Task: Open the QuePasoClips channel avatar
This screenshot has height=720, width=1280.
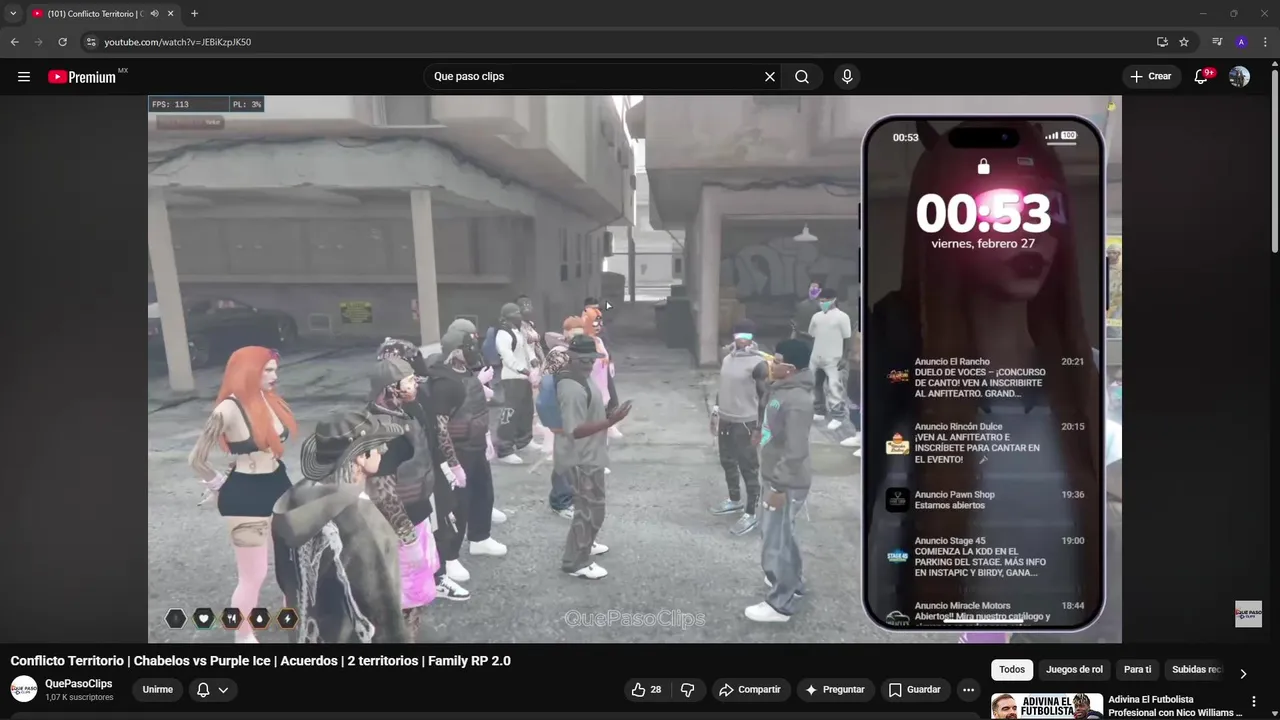Action: click(24, 689)
